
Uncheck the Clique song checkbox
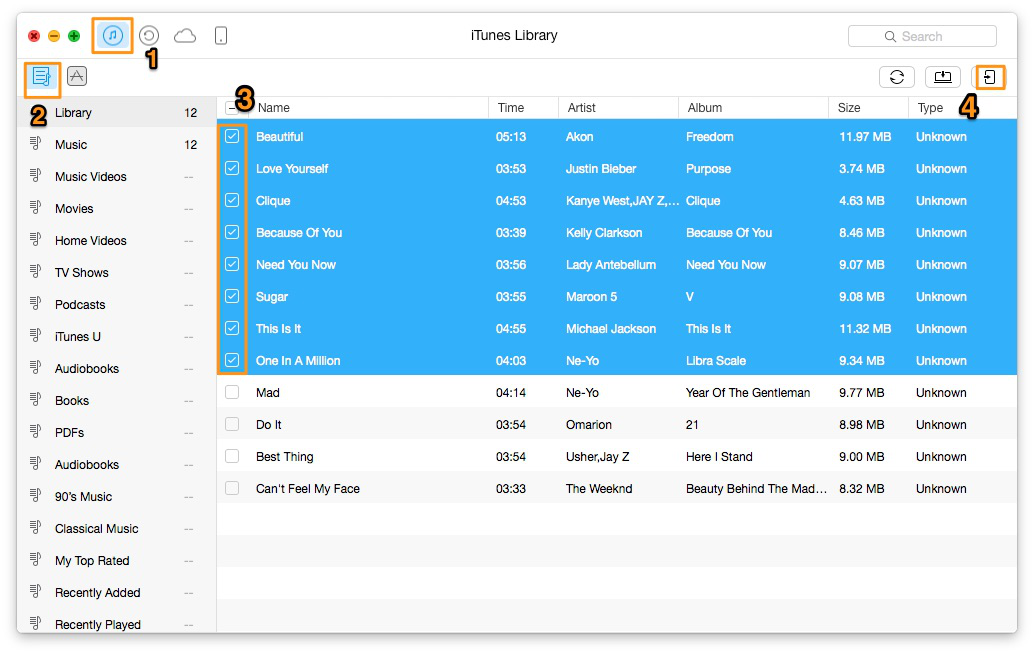(232, 200)
